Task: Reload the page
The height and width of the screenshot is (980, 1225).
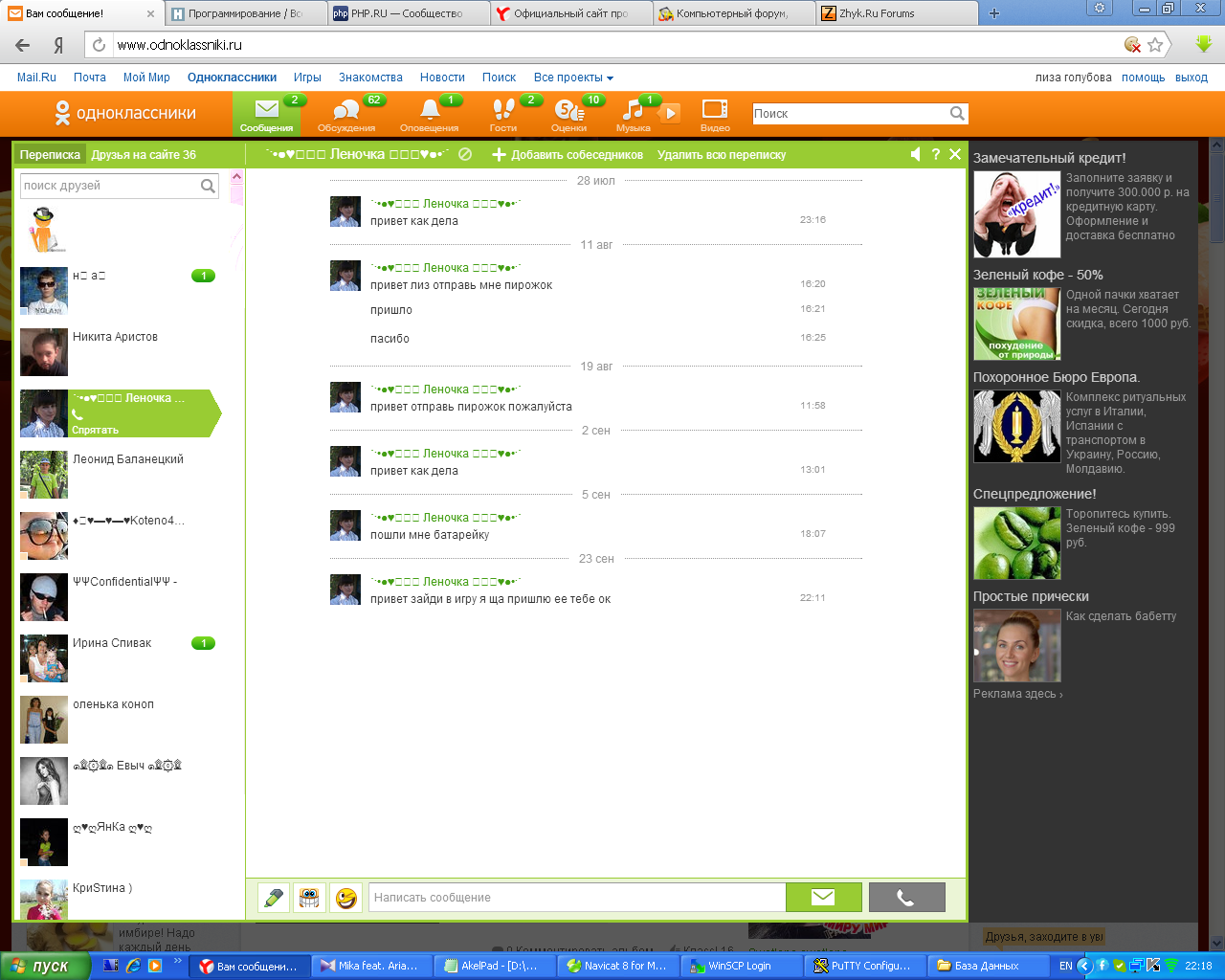Action: [x=99, y=45]
